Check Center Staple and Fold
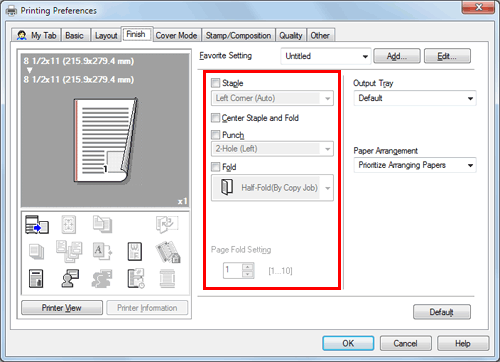500x362 pixels. tap(216, 118)
